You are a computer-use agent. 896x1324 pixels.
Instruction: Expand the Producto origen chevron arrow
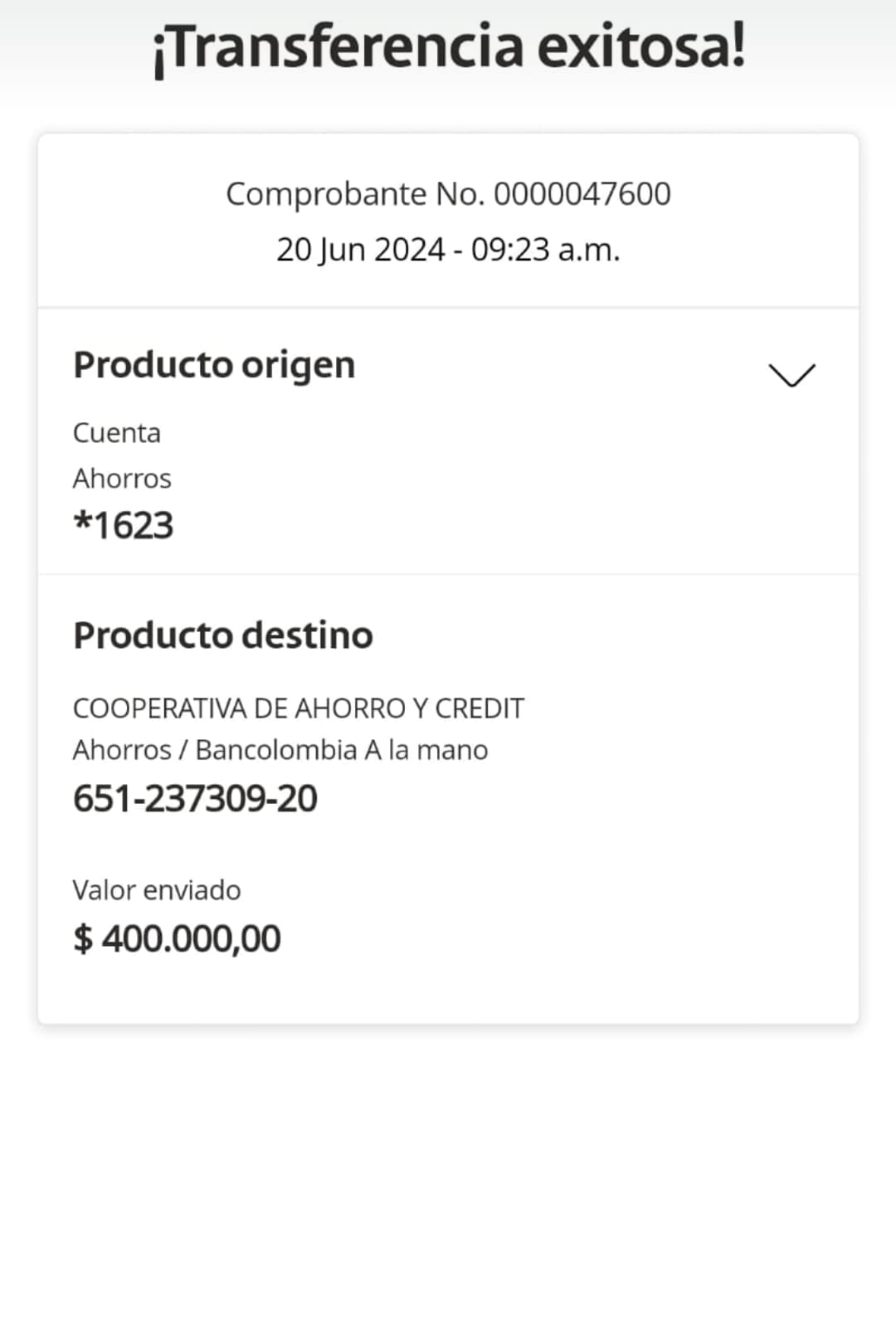pyautogui.click(x=791, y=375)
